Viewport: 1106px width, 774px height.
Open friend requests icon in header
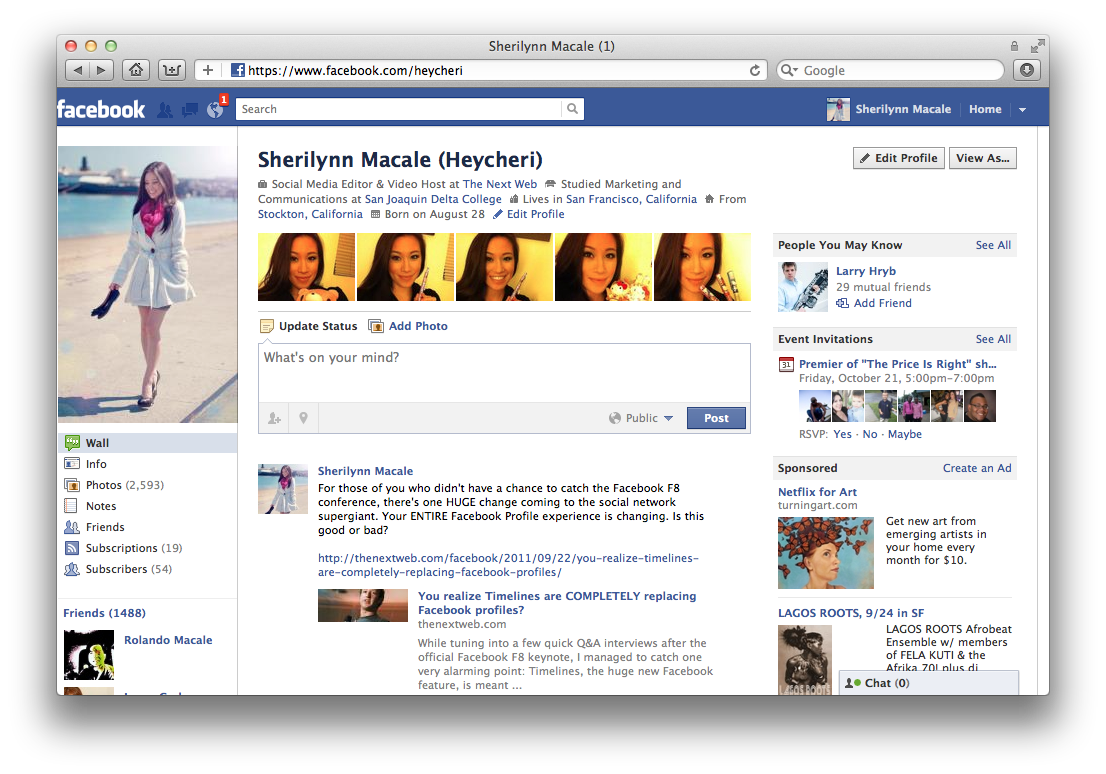pos(164,110)
